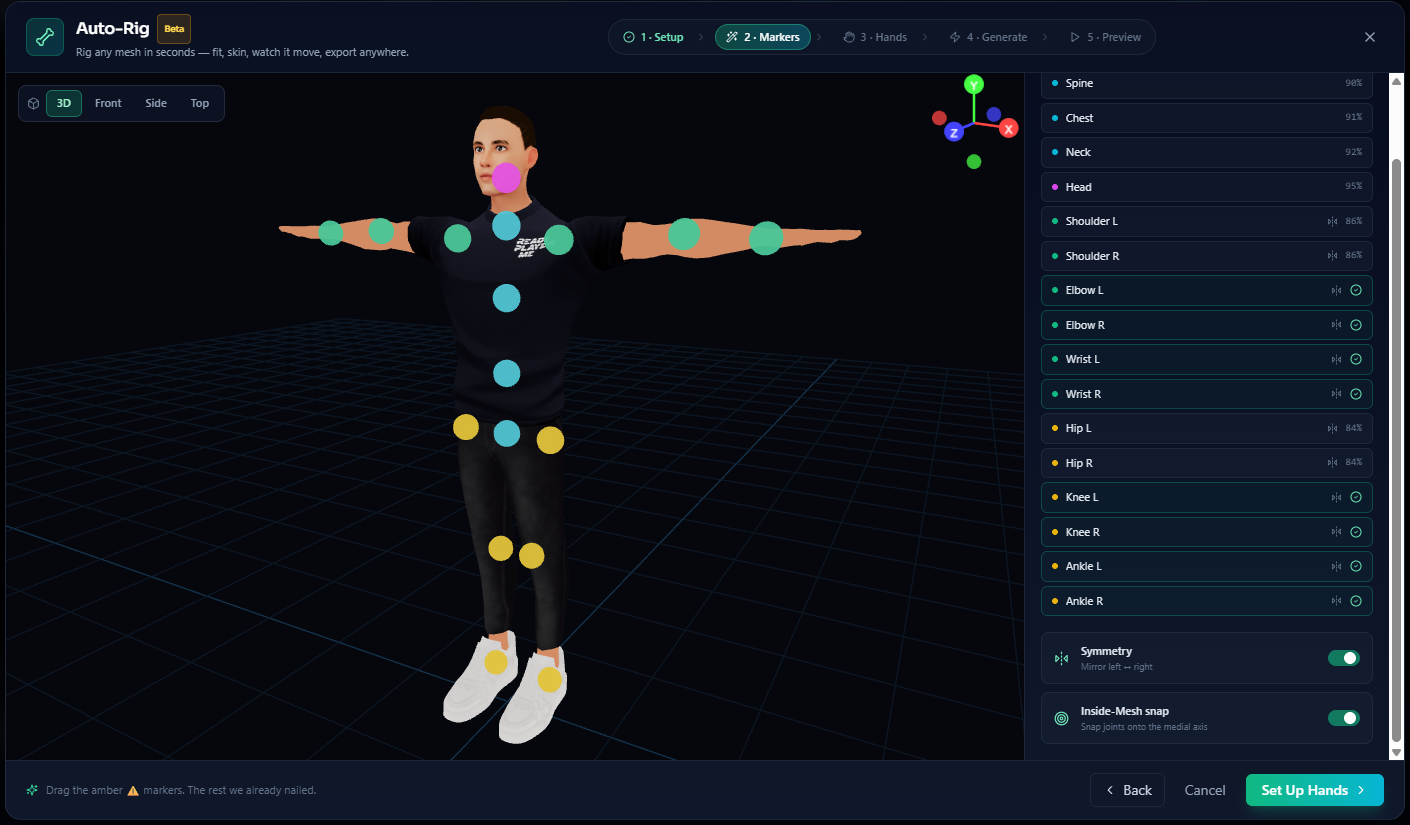
Task: Snap view to the green Y axis handle
Action: tap(973, 84)
